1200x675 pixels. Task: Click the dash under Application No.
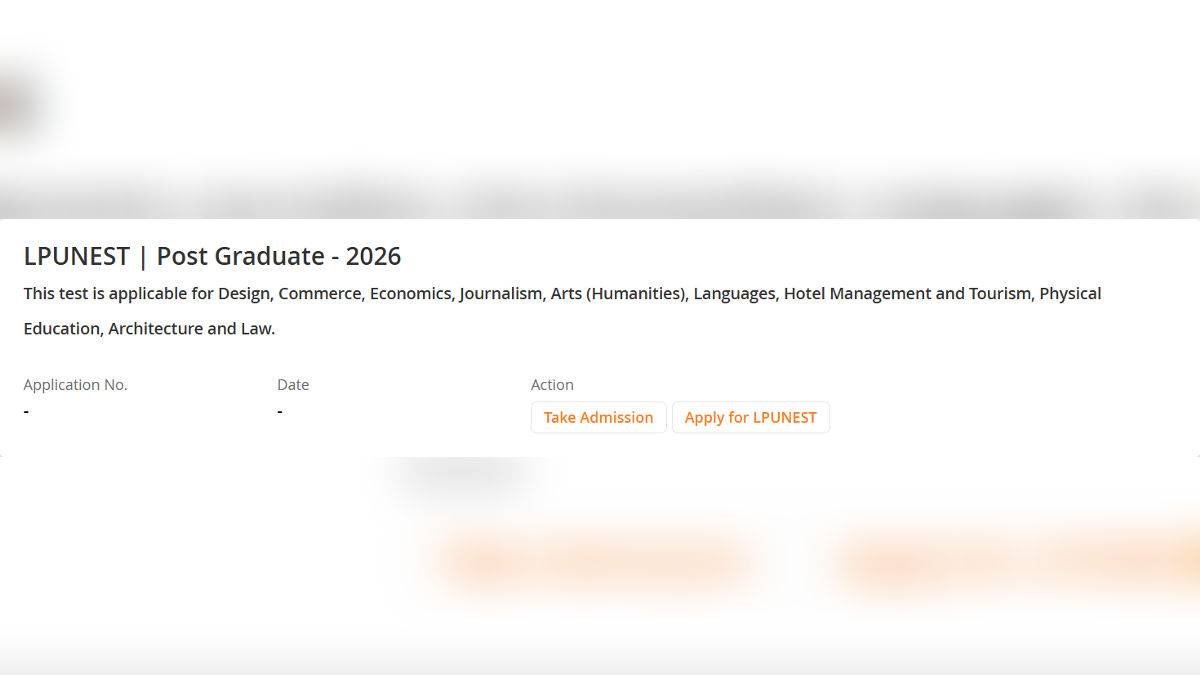click(x=26, y=411)
